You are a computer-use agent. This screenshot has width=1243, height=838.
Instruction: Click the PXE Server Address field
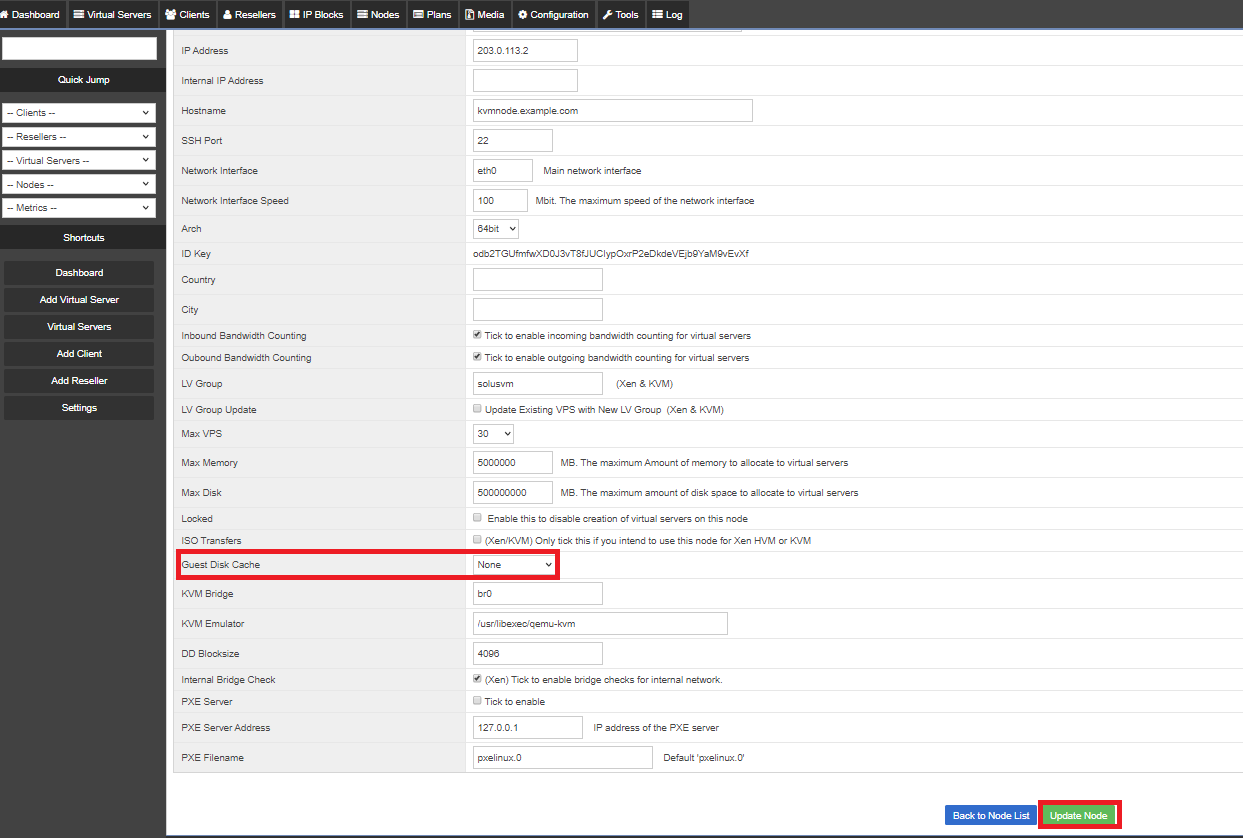pyautogui.click(x=528, y=728)
